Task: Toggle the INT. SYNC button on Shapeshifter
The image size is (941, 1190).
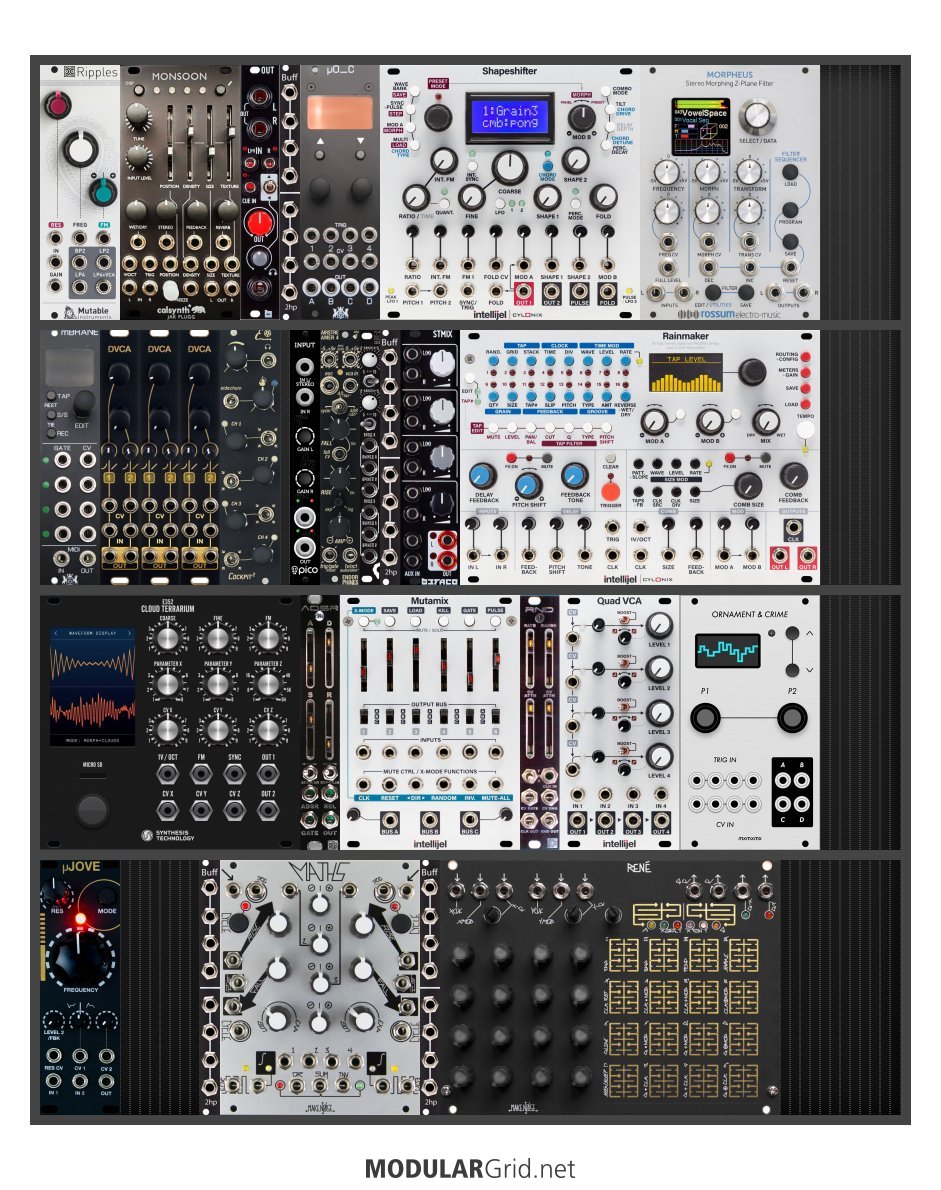Action: pos(472,166)
